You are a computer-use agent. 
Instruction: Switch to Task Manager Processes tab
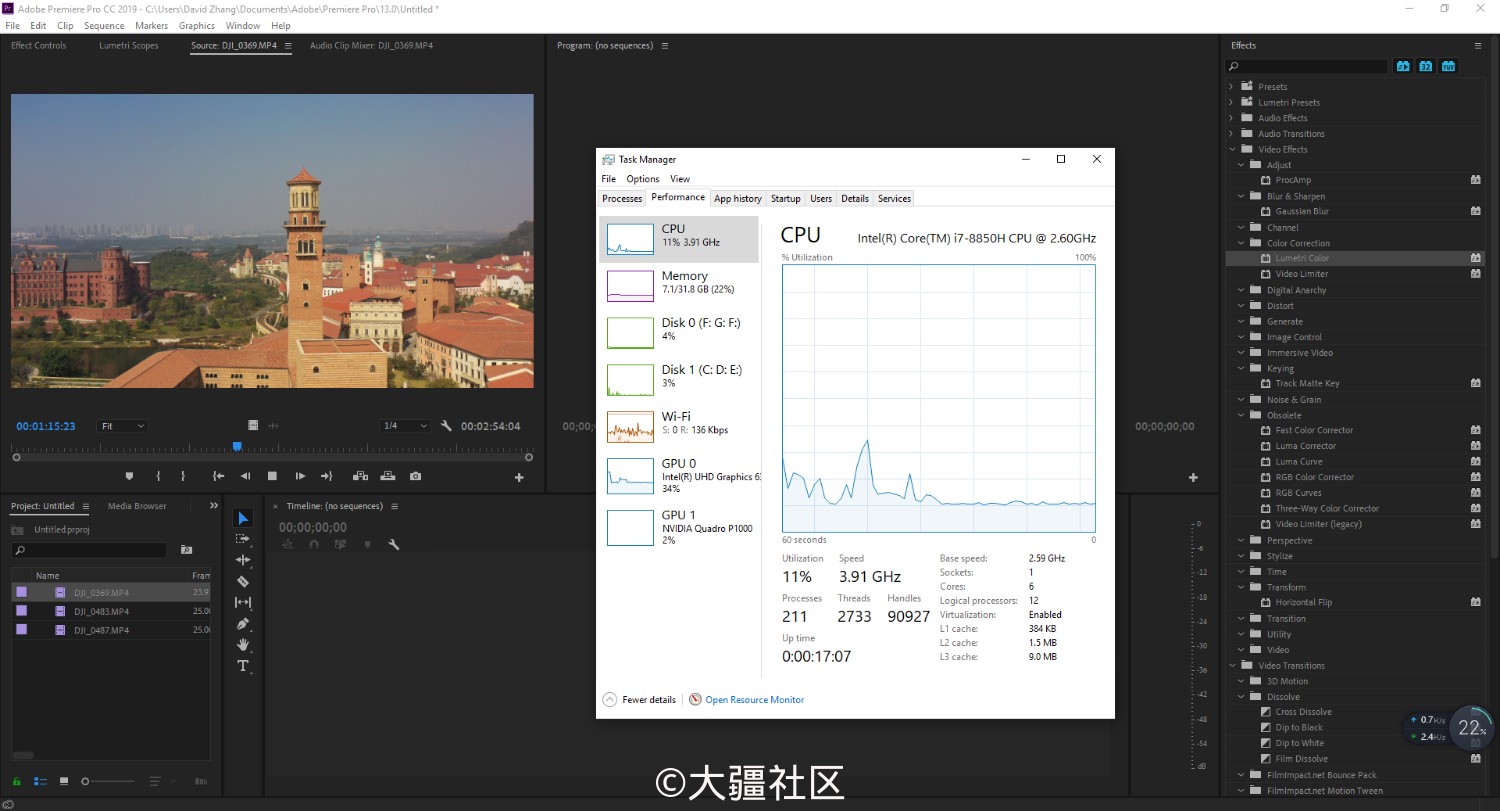click(622, 198)
